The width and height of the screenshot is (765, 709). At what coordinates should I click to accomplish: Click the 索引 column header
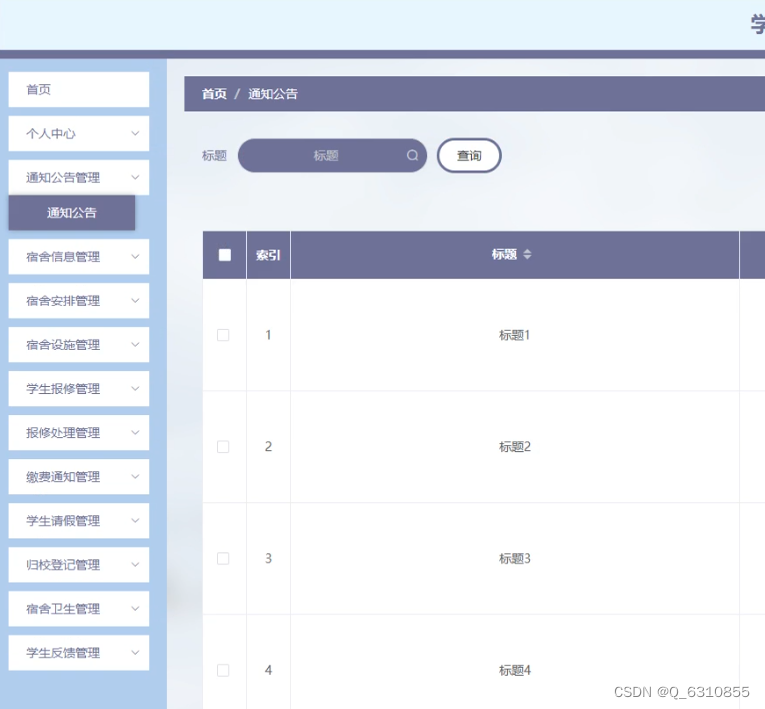tap(268, 255)
